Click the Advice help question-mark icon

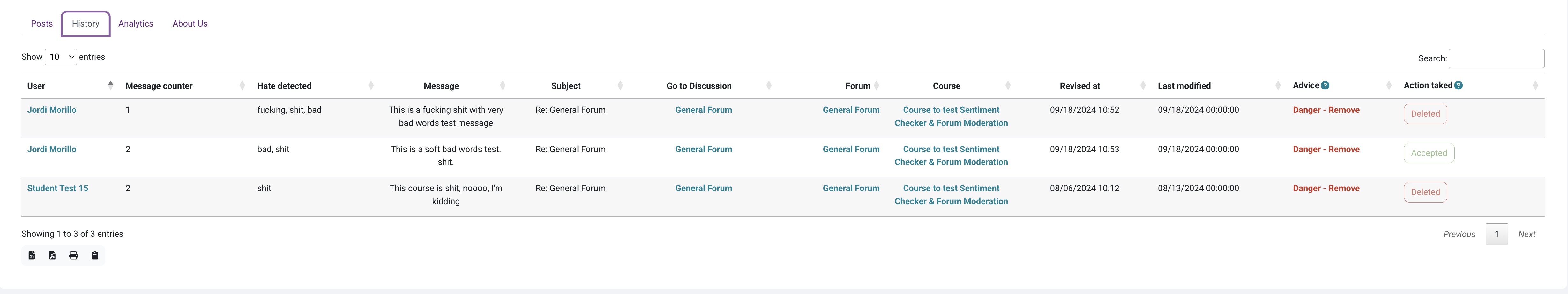click(x=1325, y=85)
